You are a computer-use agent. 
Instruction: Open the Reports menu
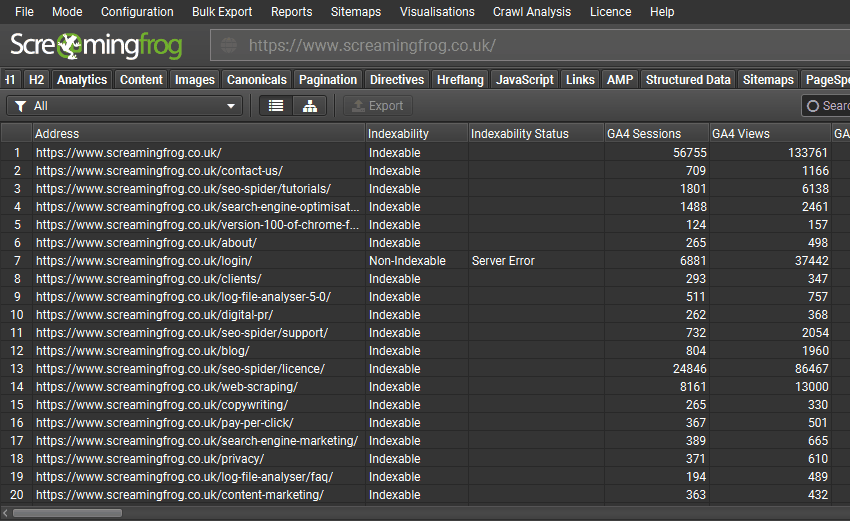coord(292,12)
